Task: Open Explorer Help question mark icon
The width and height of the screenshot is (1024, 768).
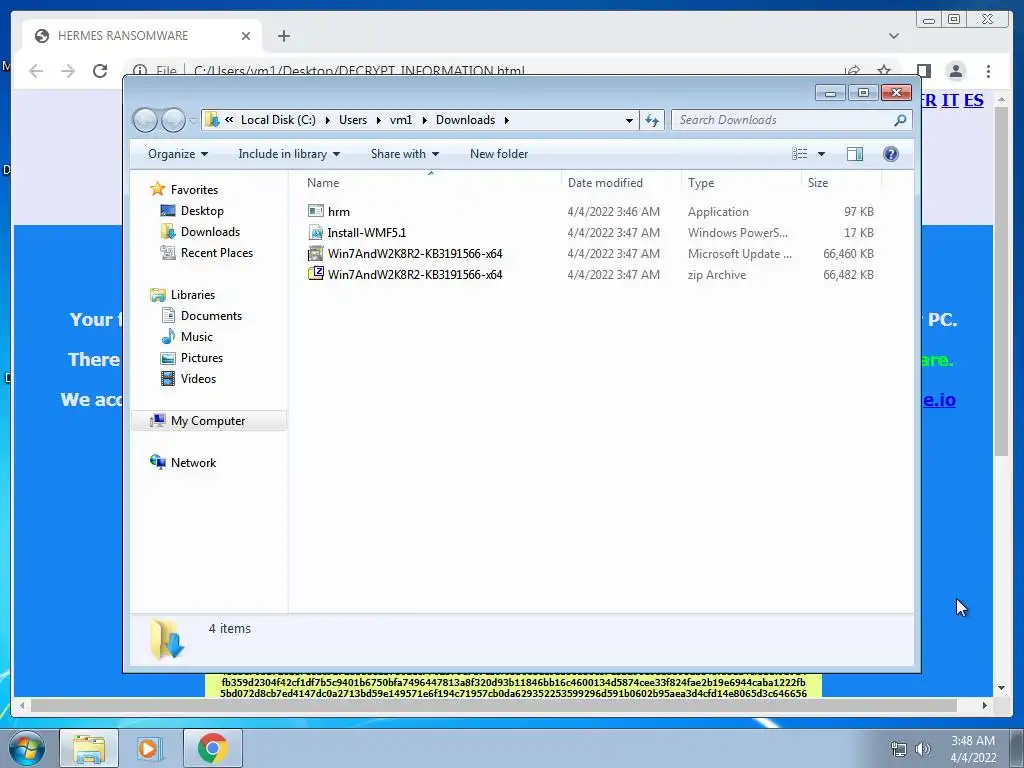Action: pos(890,153)
